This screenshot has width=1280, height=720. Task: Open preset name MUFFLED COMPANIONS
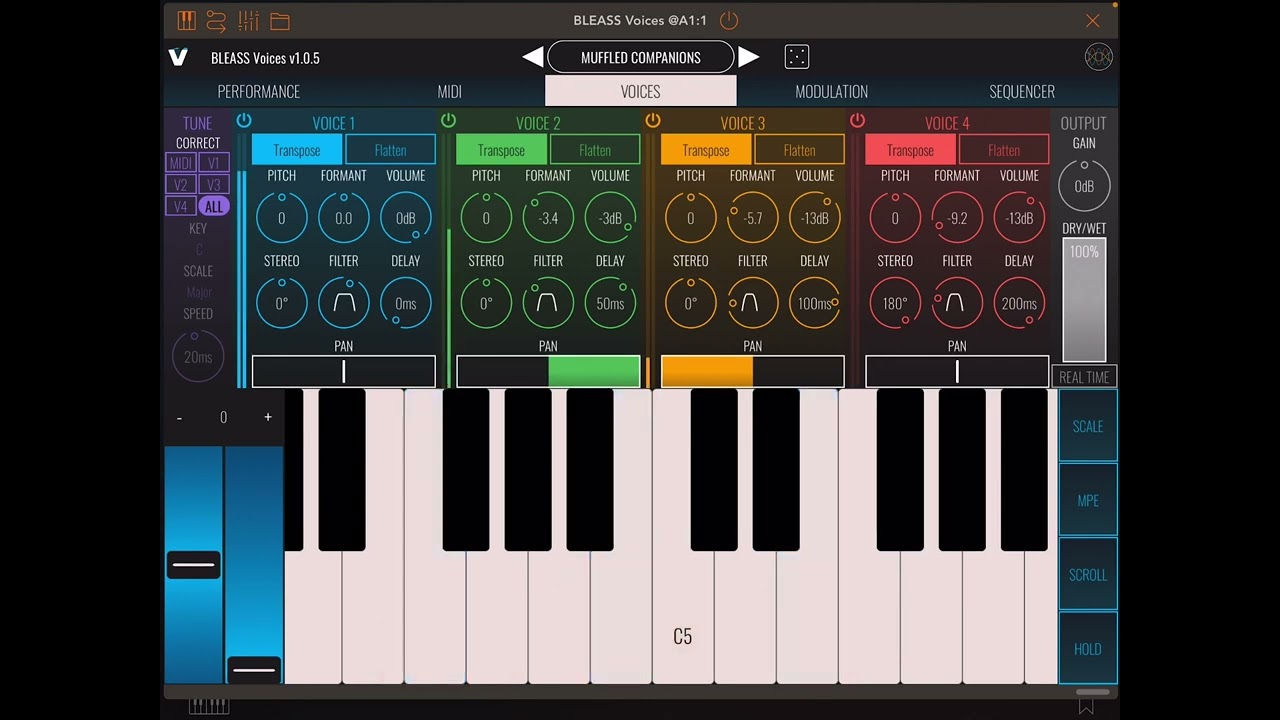click(641, 57)
